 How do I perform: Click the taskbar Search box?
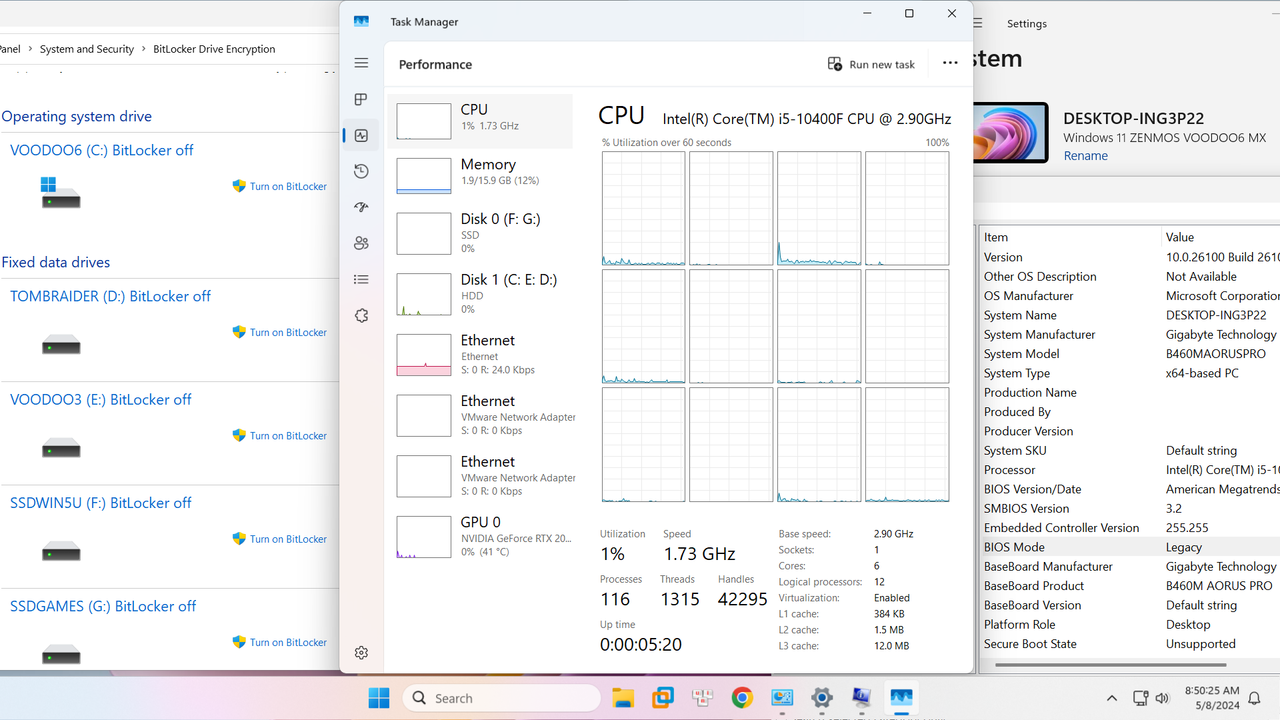pyautogui.click(x=502, y=698)
